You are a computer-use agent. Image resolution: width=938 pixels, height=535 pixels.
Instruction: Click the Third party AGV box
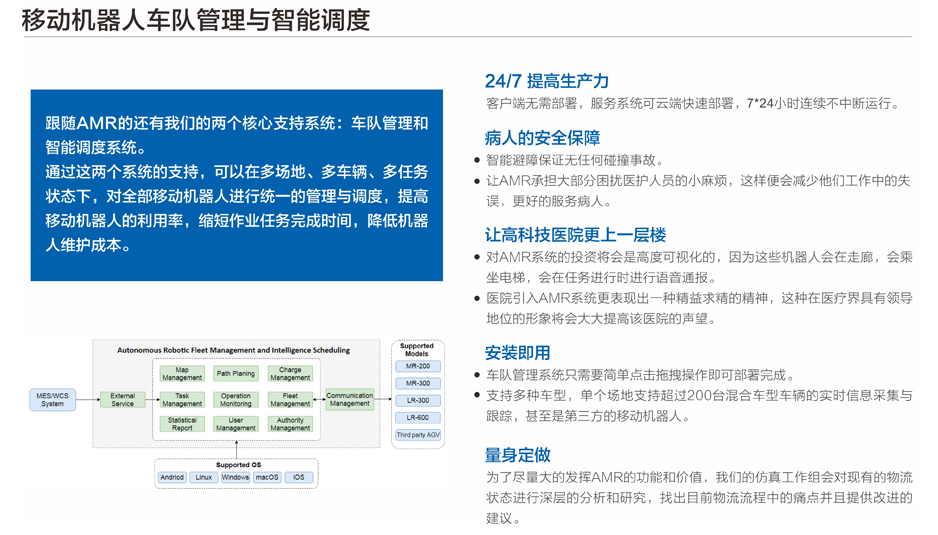click(418, 435)
